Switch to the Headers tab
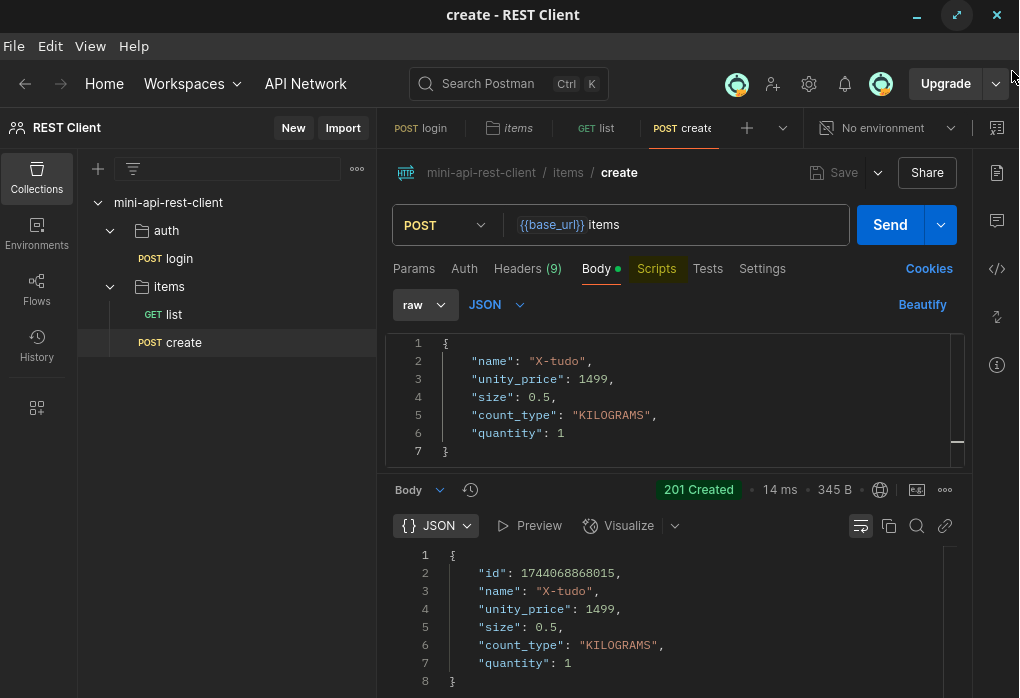The height and width of the screenshot is (698, 1020). [x=527, y=269]
